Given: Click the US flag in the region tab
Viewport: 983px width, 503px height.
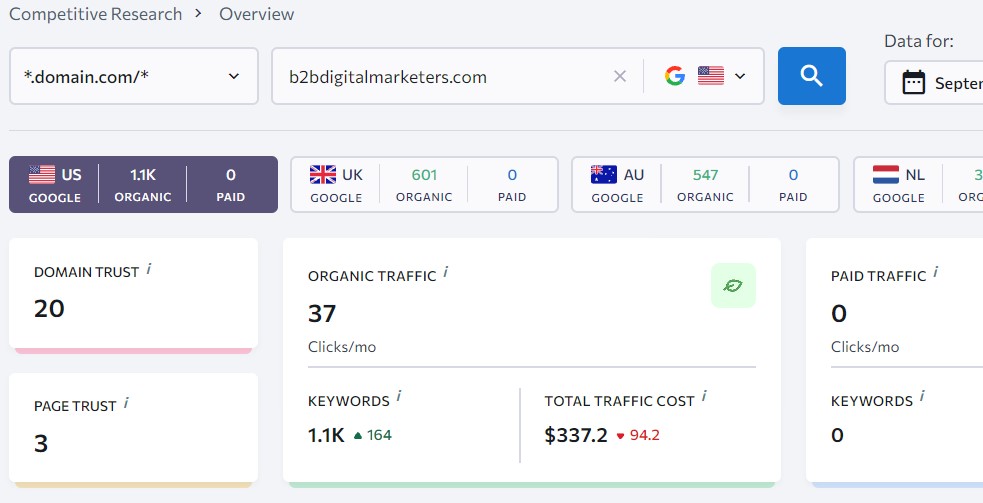Looking at the screenshot, I should 42,174.
